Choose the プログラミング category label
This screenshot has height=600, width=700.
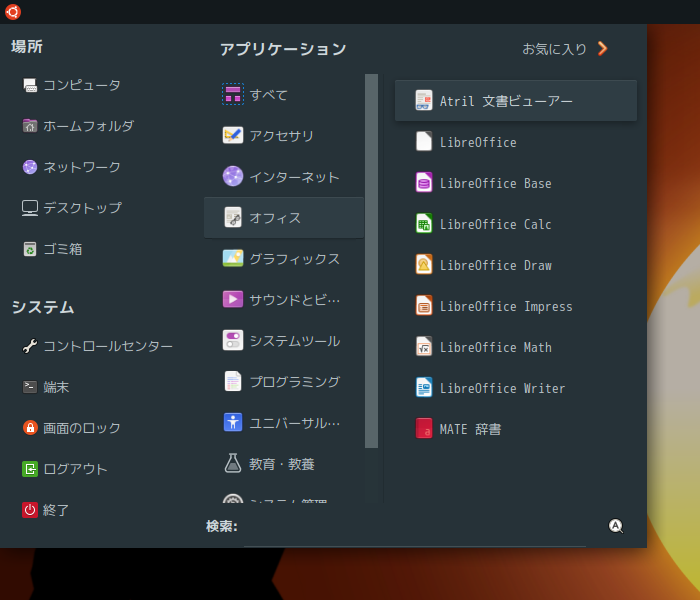[x=295, y=382]
